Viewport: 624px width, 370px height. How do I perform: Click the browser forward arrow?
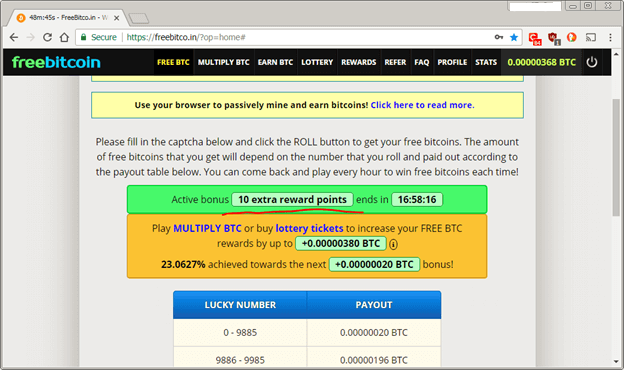point(31,37)
